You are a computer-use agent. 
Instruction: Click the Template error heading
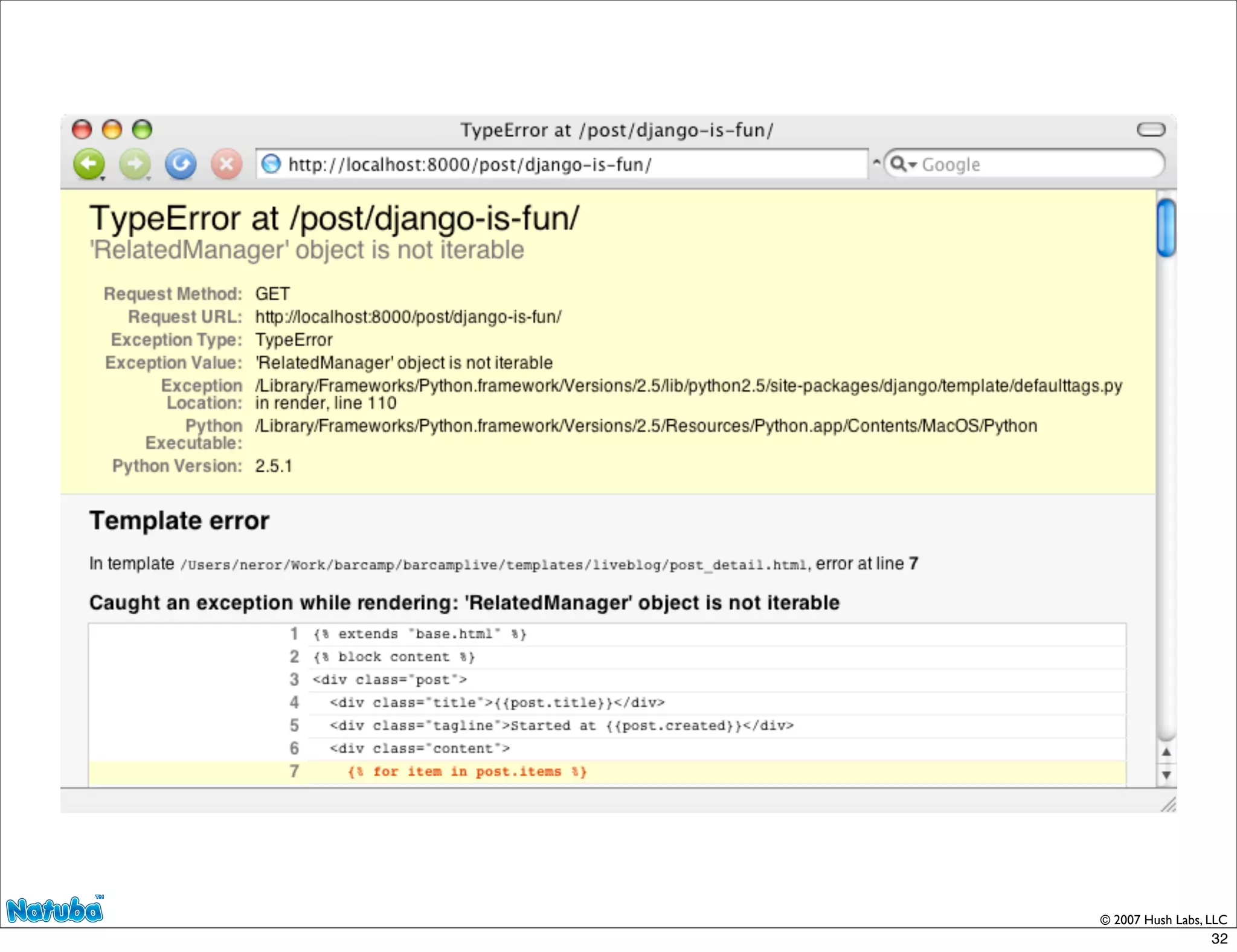click(x=179, y=521)
